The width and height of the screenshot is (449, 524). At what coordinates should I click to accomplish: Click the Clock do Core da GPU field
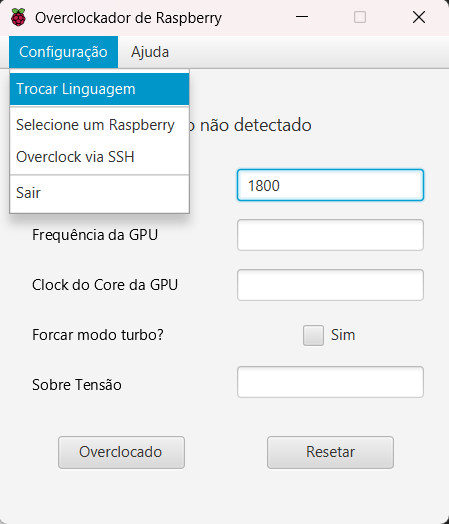[x=330, y=285]
